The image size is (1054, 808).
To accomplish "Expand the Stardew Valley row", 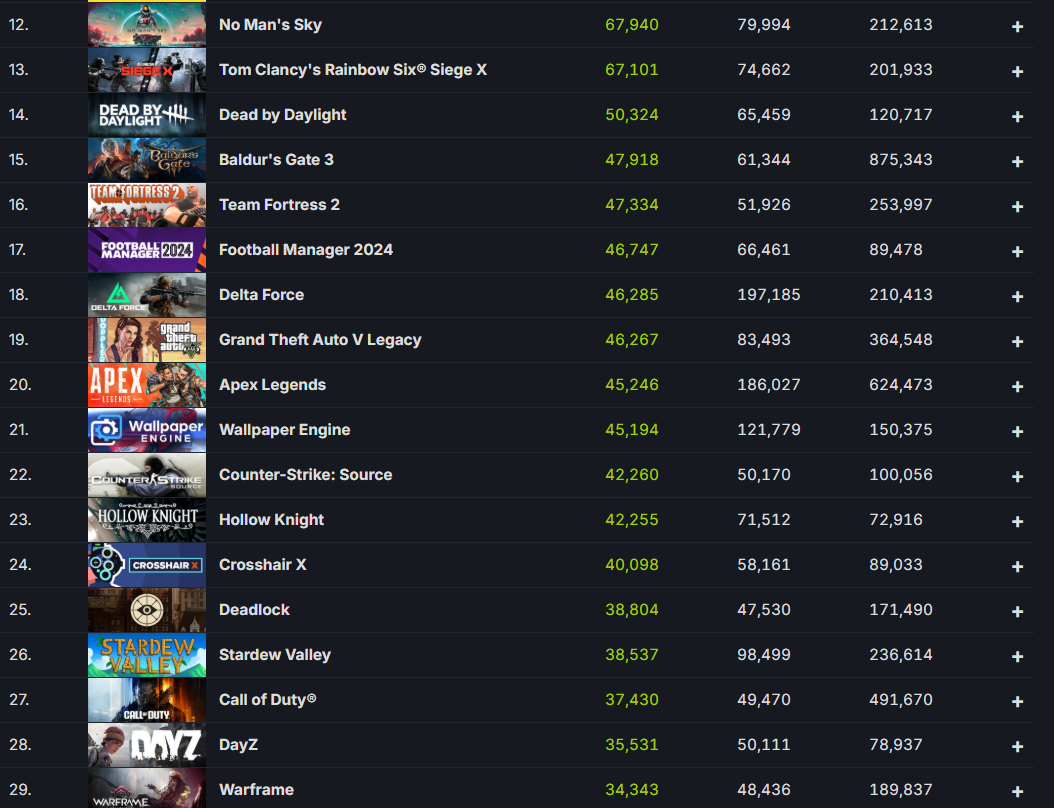I will [x=1018, y=657].
